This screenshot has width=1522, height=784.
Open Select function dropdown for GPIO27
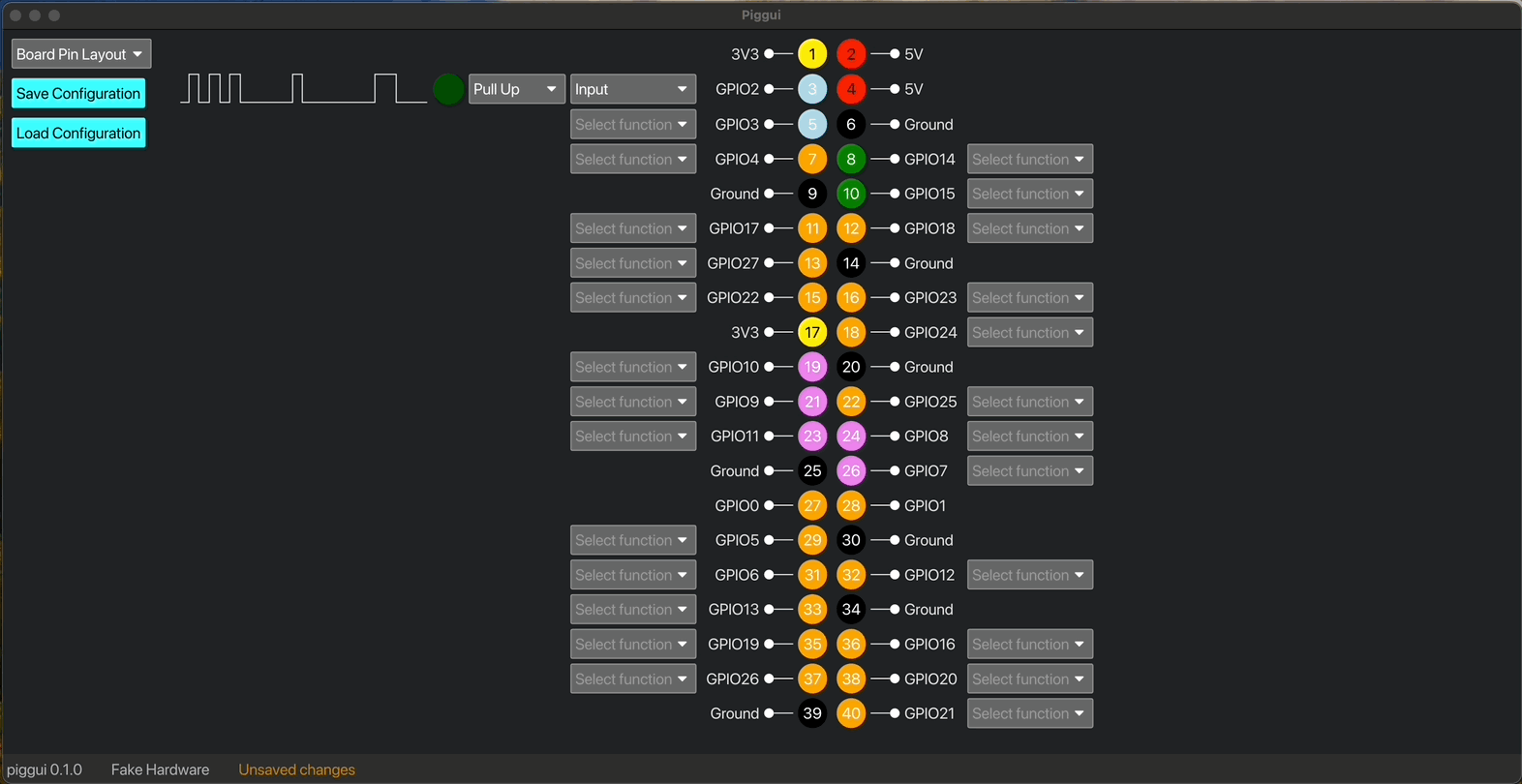pos(633,263)
